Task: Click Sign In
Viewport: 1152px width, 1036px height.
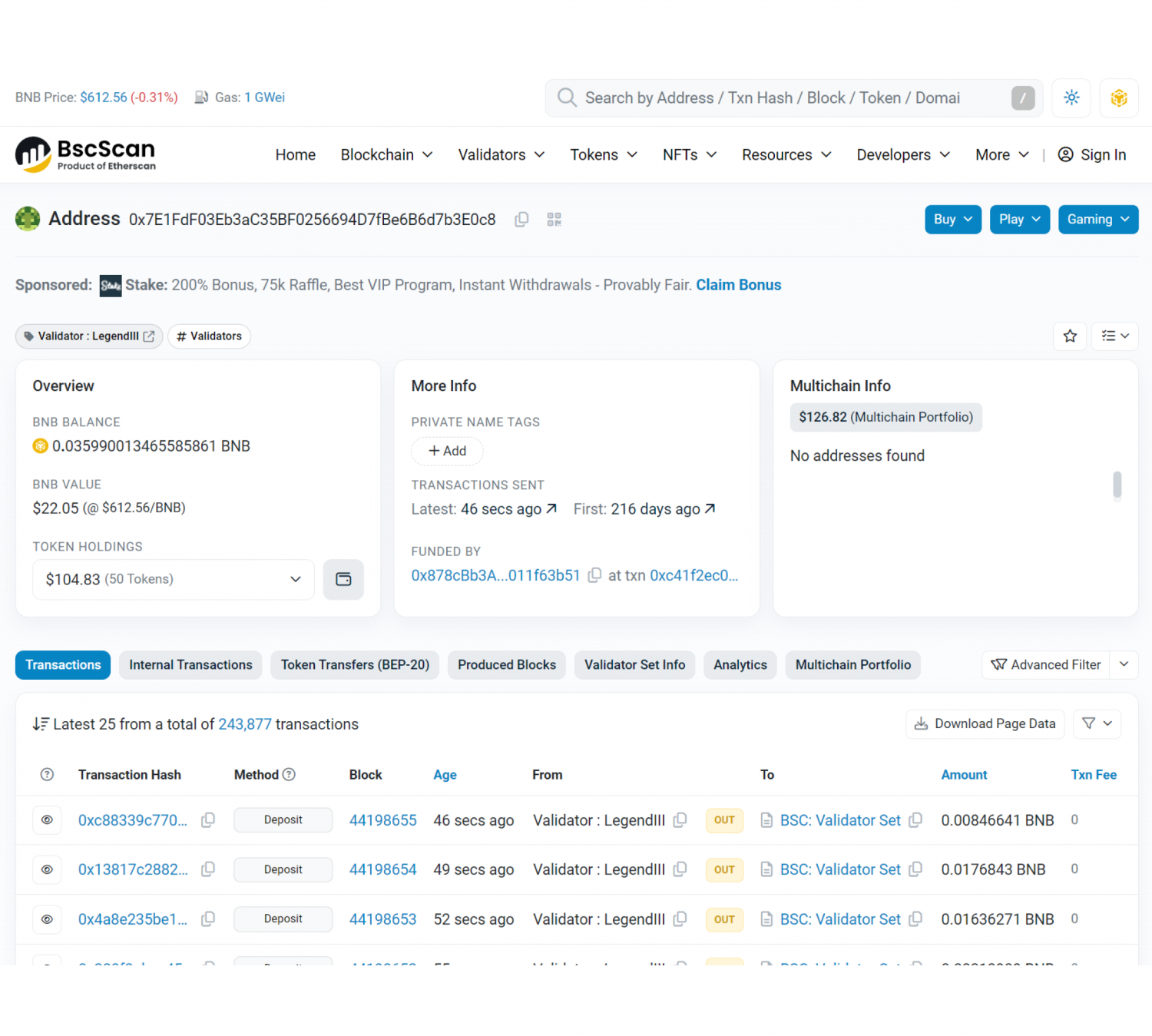Action: [1092, 154]
